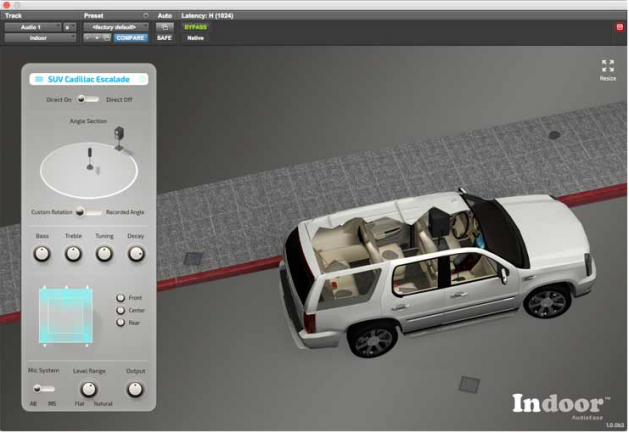Open the Indoor plug-in selector dropdown
The image size is (629, 433).
(x=40, y=38)
